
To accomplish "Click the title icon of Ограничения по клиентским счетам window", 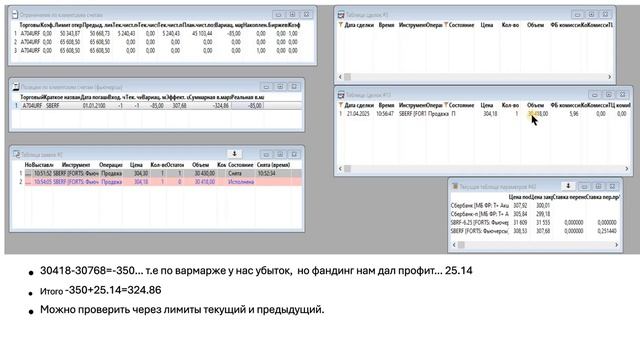I will click(15, 15).
